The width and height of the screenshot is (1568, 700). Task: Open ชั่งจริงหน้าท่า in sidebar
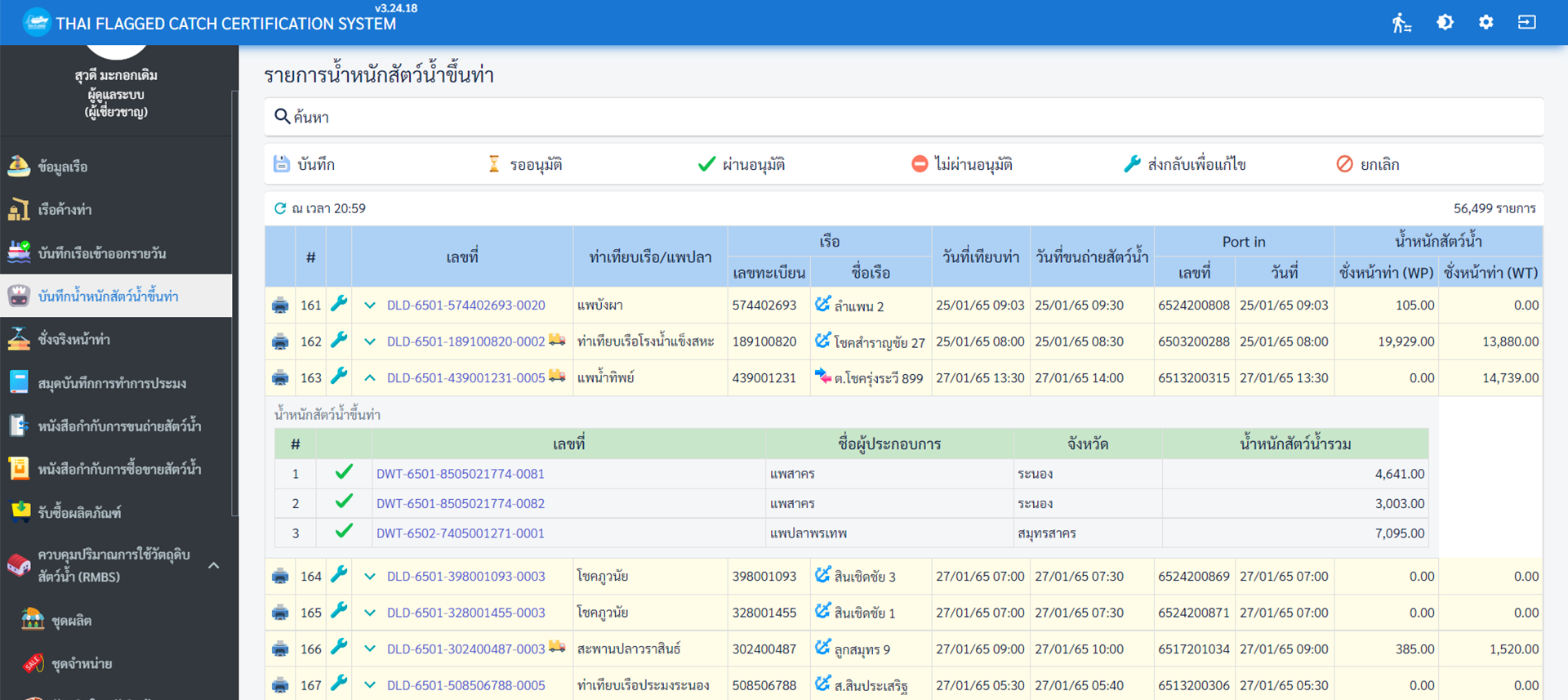(116, 339)
